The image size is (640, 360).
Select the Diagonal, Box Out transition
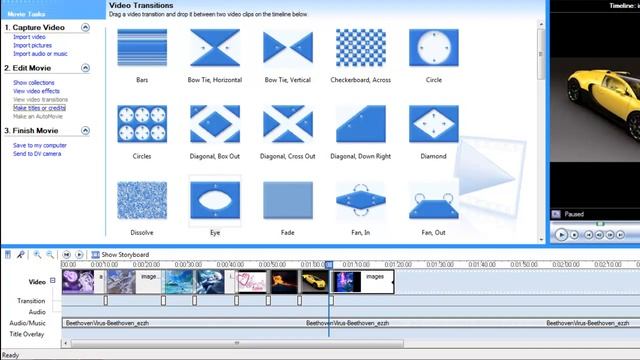[215, 124]
